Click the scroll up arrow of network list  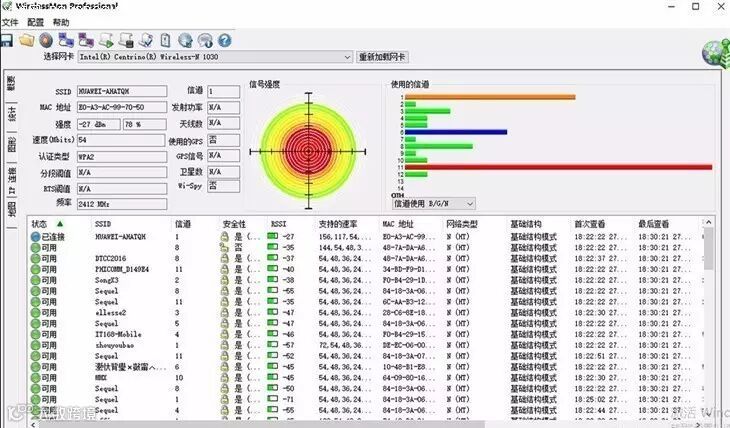[709, 222]
